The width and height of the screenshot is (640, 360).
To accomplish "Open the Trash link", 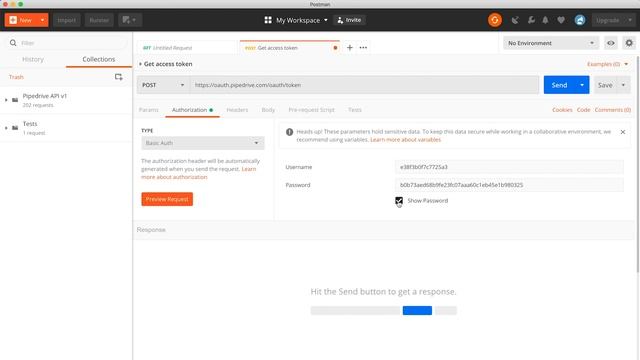I will (x=16, y=77).
